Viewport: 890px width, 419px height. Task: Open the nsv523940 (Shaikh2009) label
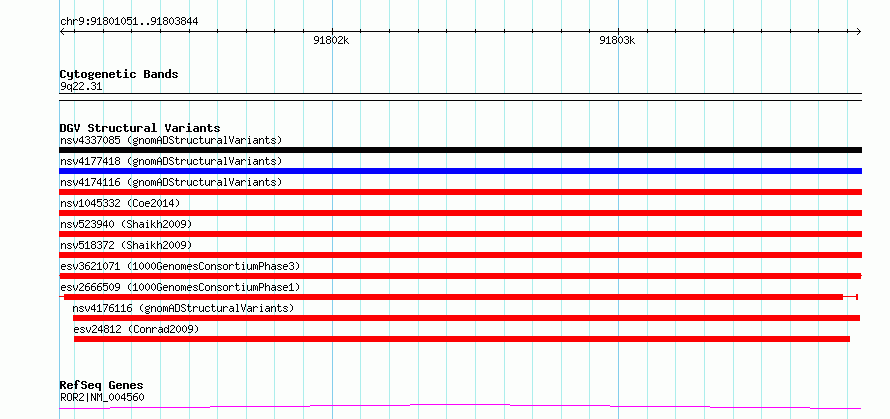pos(126,224)
